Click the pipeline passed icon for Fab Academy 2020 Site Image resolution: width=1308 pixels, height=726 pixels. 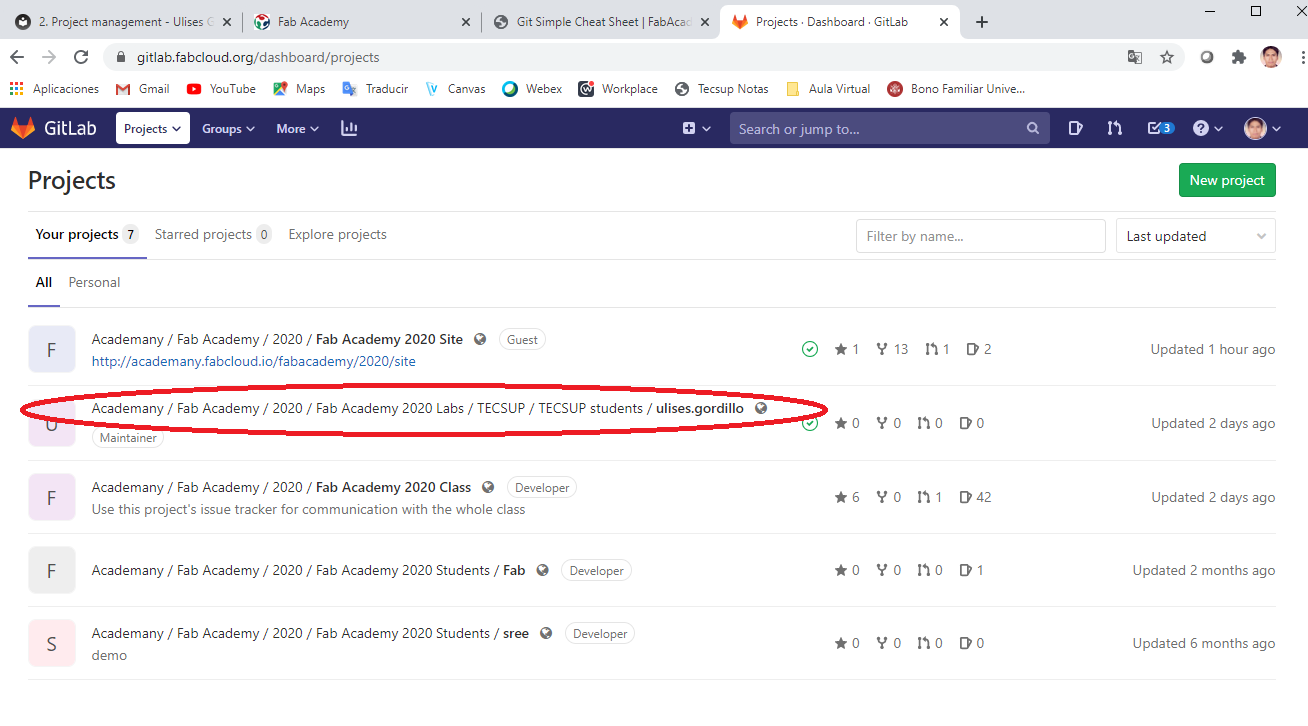(x=810, y=349)
